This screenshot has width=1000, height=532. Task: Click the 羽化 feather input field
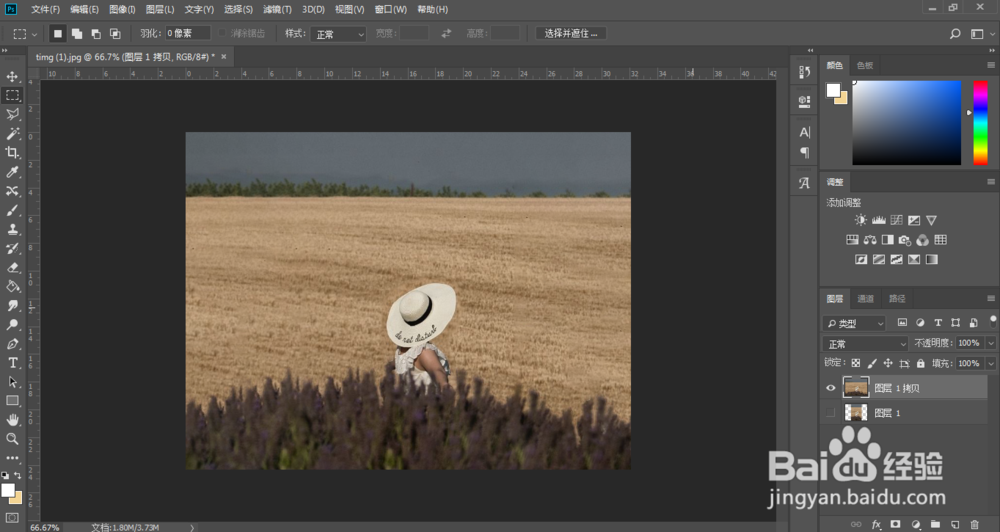(188, 34)
